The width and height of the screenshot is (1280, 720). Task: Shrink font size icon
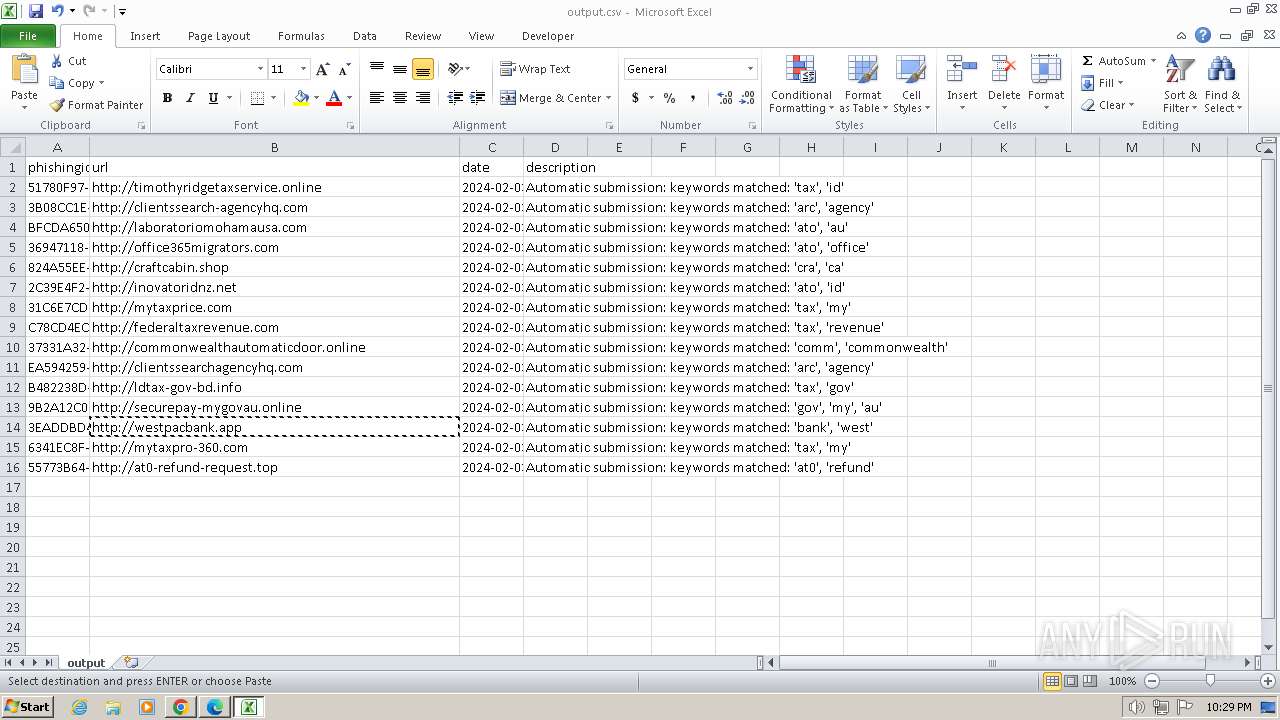344,69
